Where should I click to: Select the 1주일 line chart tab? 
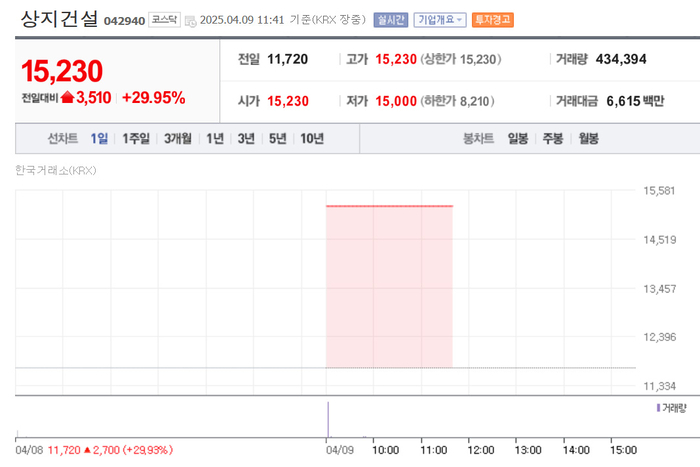point(136,138)
